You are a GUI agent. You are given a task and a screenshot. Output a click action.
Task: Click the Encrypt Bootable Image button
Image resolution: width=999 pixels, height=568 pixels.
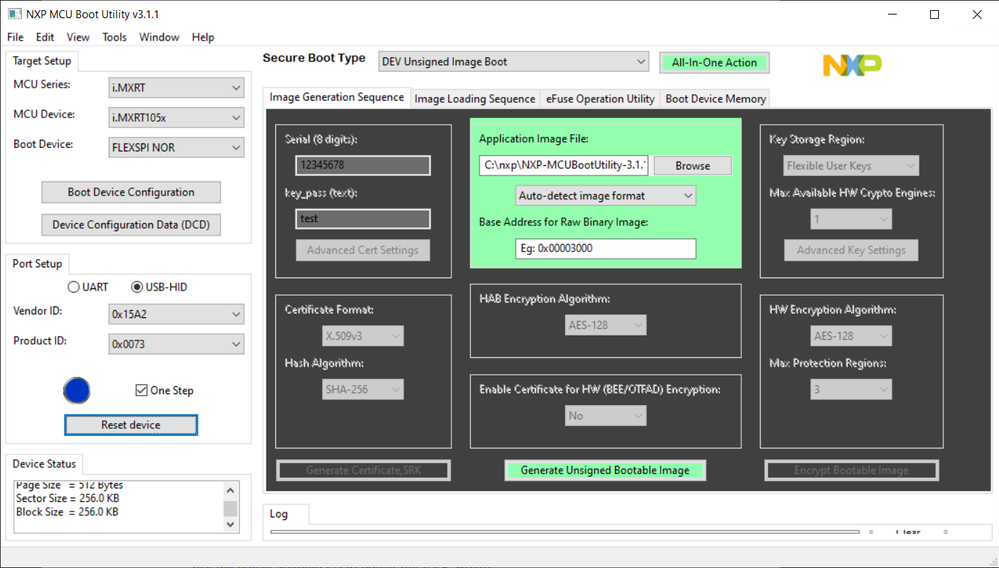851,471
